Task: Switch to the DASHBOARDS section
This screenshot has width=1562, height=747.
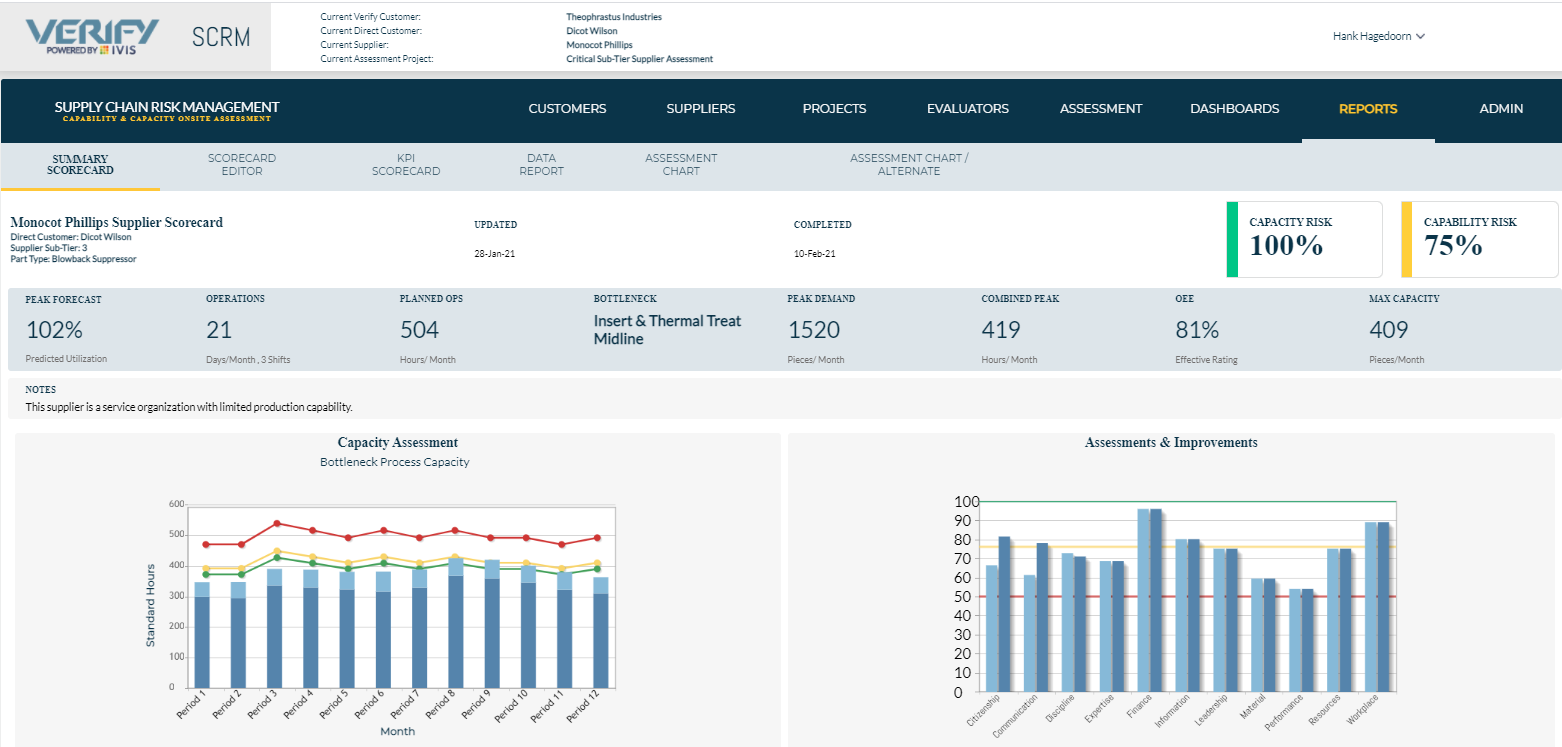Action: [1234, 108]
